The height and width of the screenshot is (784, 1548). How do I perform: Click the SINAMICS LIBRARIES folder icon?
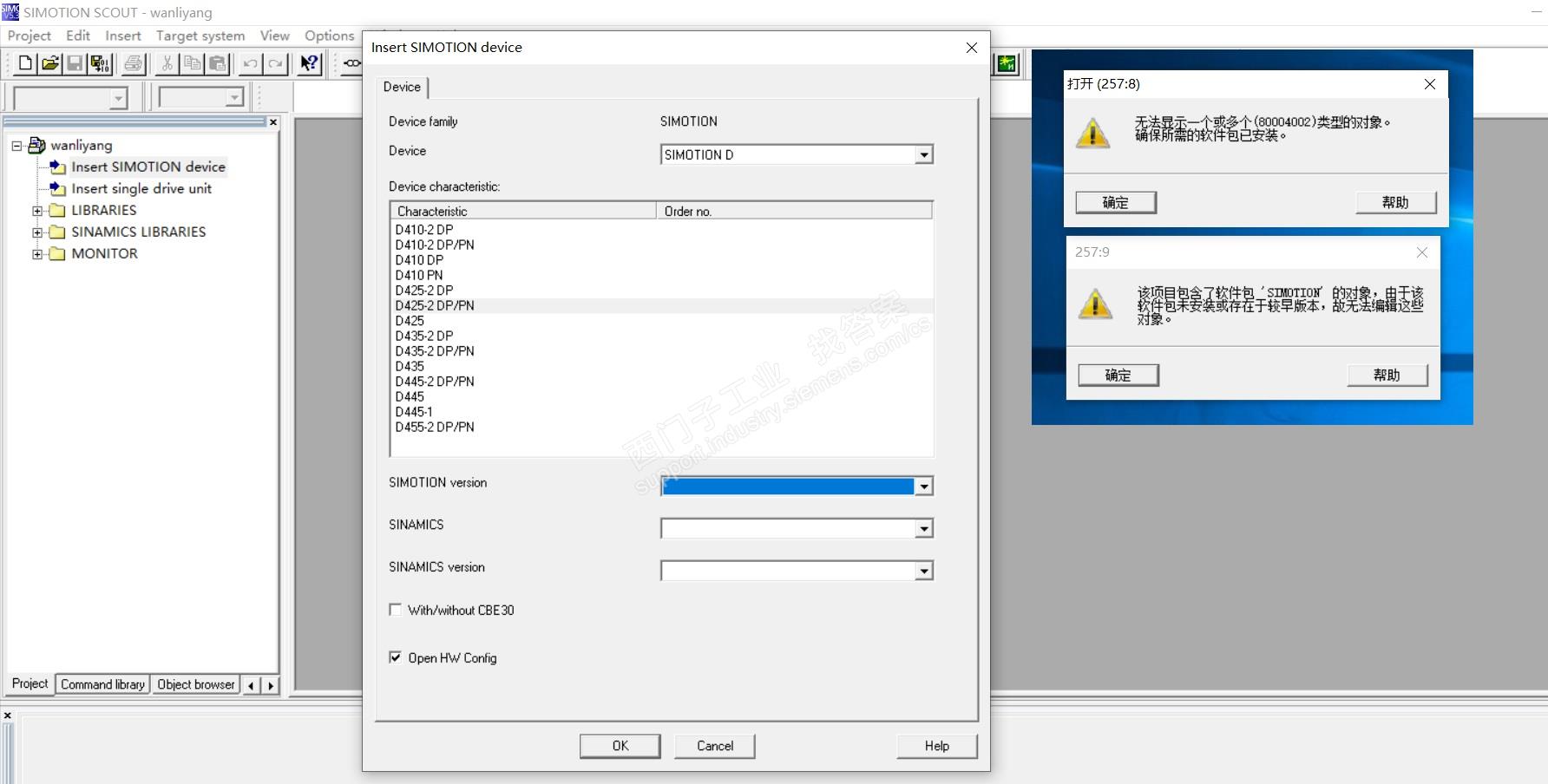(x=58, y=232)
